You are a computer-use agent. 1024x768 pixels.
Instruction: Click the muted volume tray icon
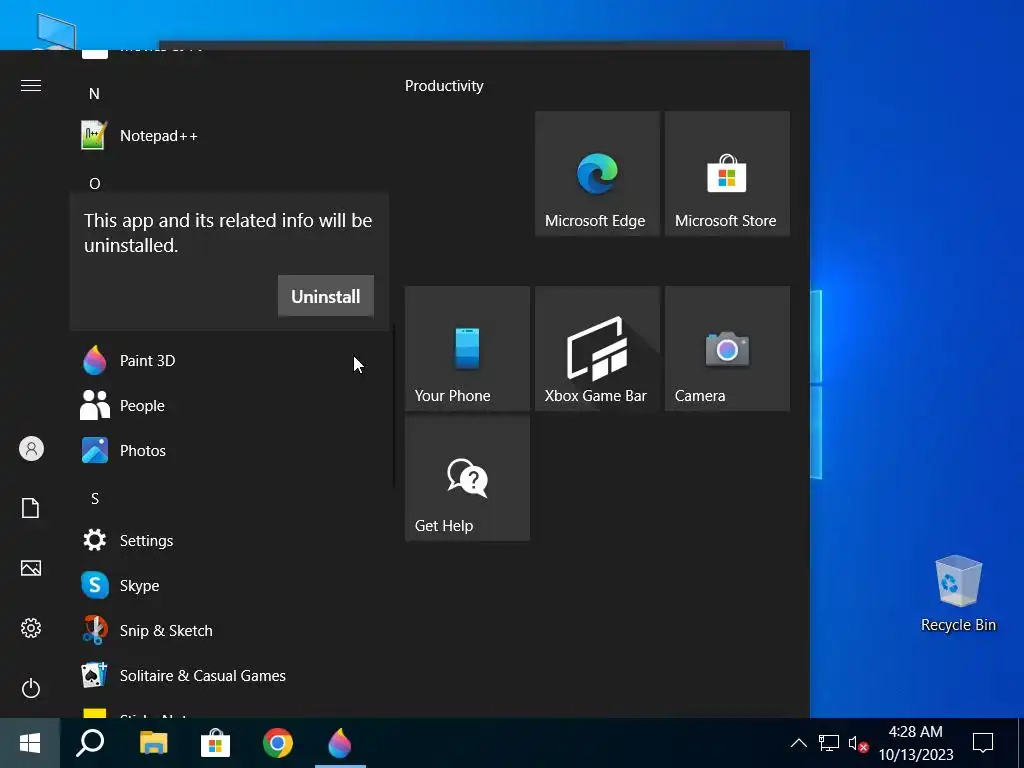(x=857, y=743)
